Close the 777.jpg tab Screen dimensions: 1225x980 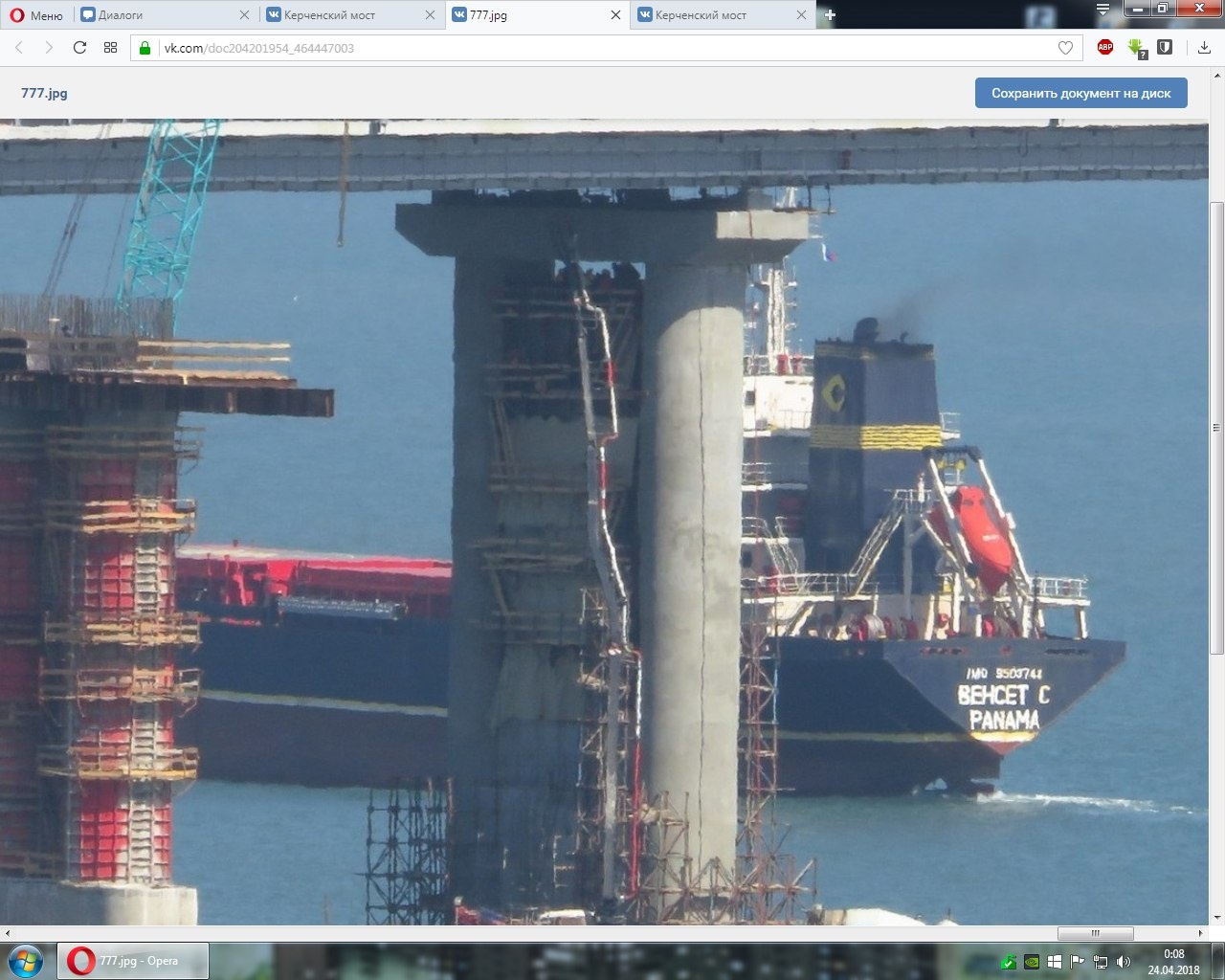point(615,15)
